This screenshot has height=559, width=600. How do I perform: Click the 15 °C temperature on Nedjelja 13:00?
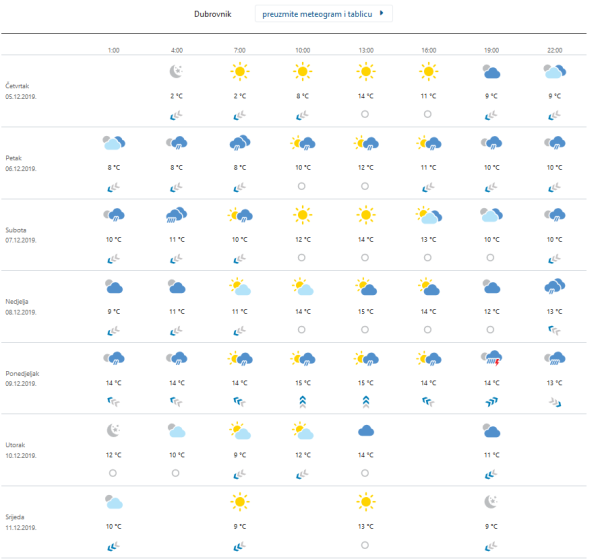(x=365, y=312)
